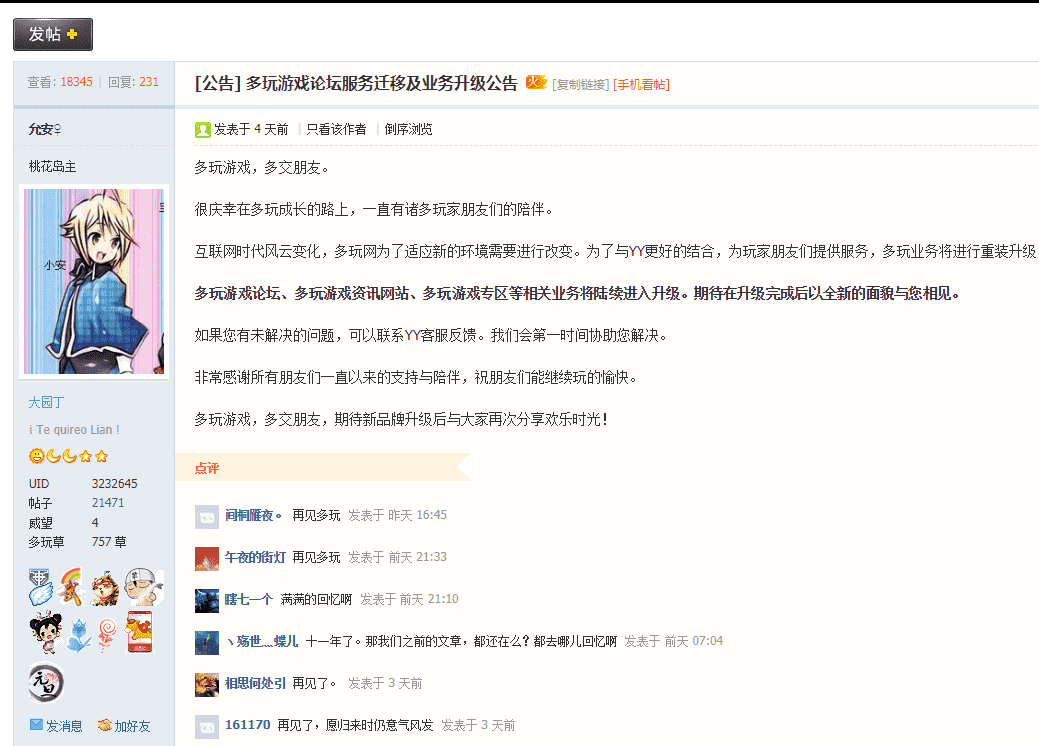Screen dimensions: 1039x746
Task: Open the profile of user 161170
Action: 248,725
